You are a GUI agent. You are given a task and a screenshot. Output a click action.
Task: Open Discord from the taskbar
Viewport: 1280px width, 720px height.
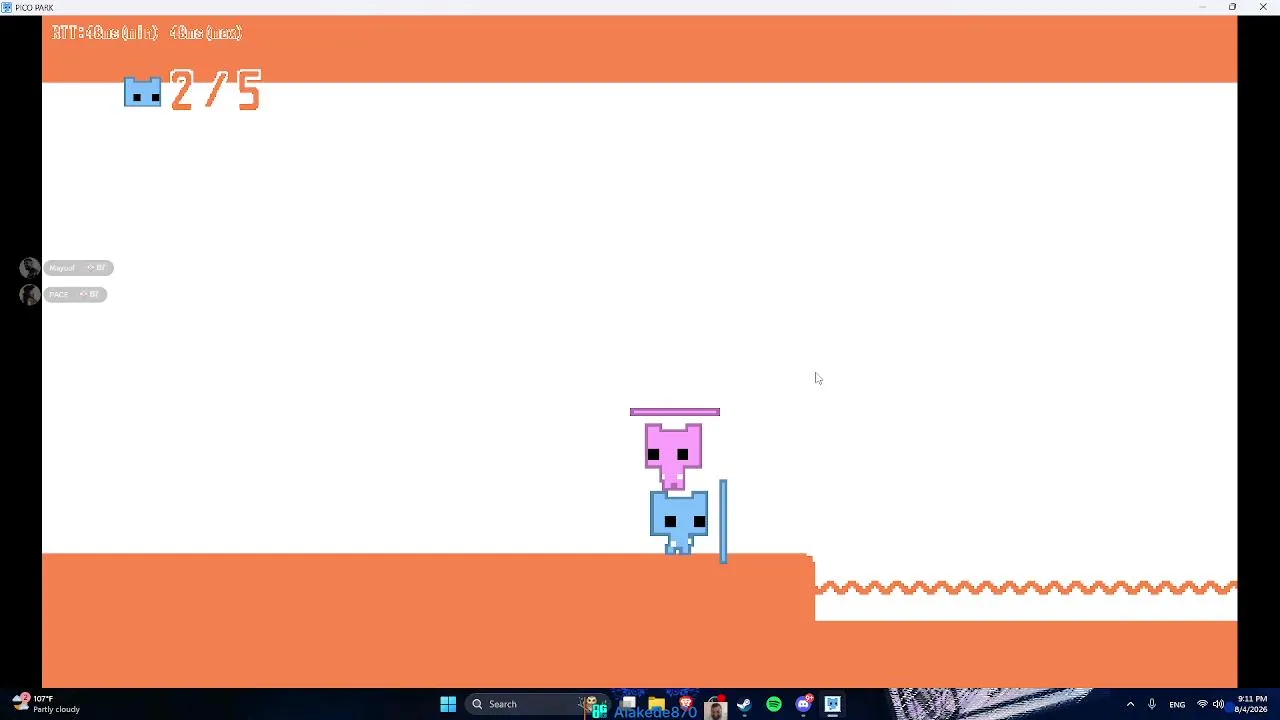click(x=803, y=704)
